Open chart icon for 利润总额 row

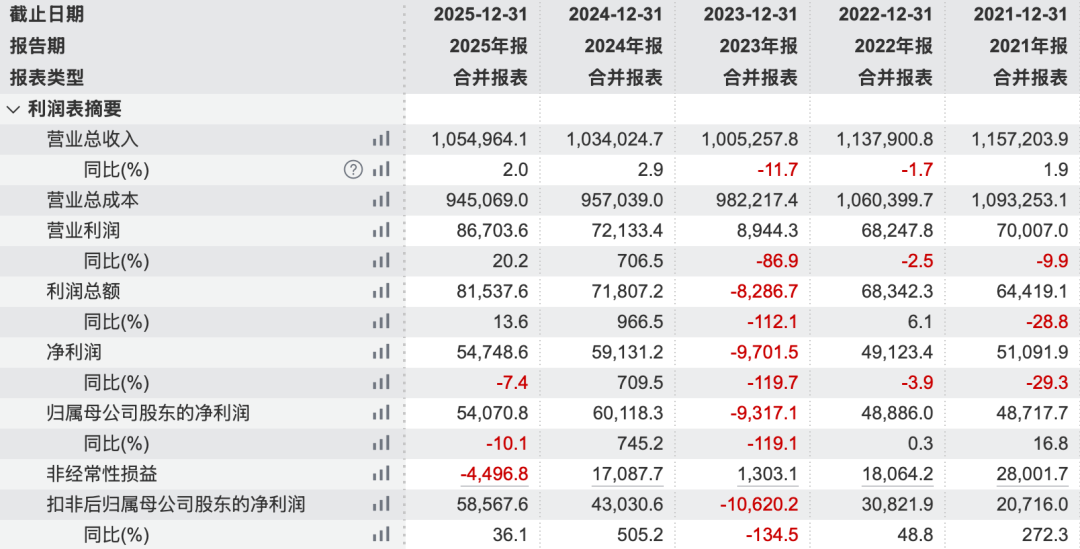381,291
